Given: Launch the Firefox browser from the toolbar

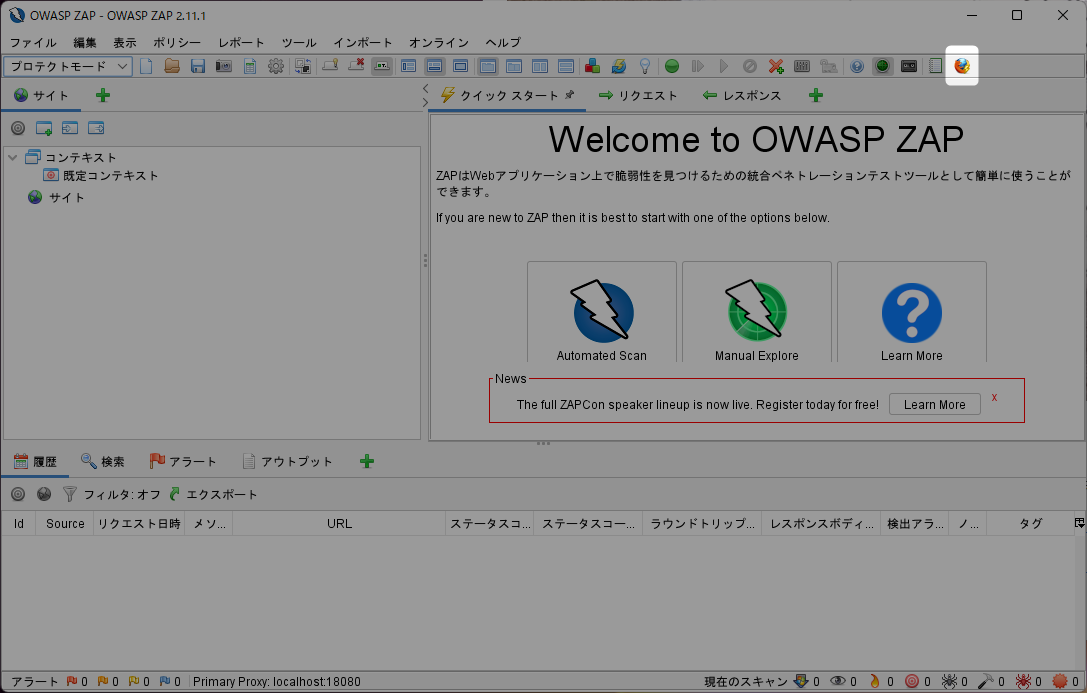Looking at the screenshot, I should click(962, 66).
